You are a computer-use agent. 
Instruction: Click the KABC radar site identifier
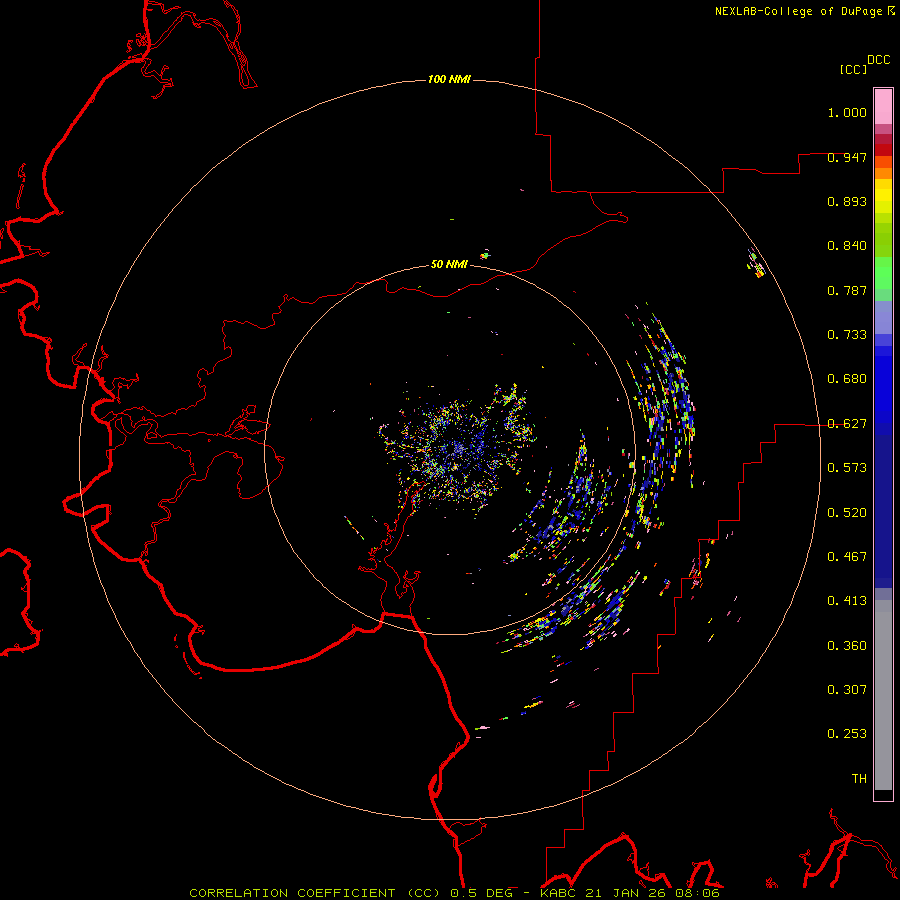(x=557, y=893)
